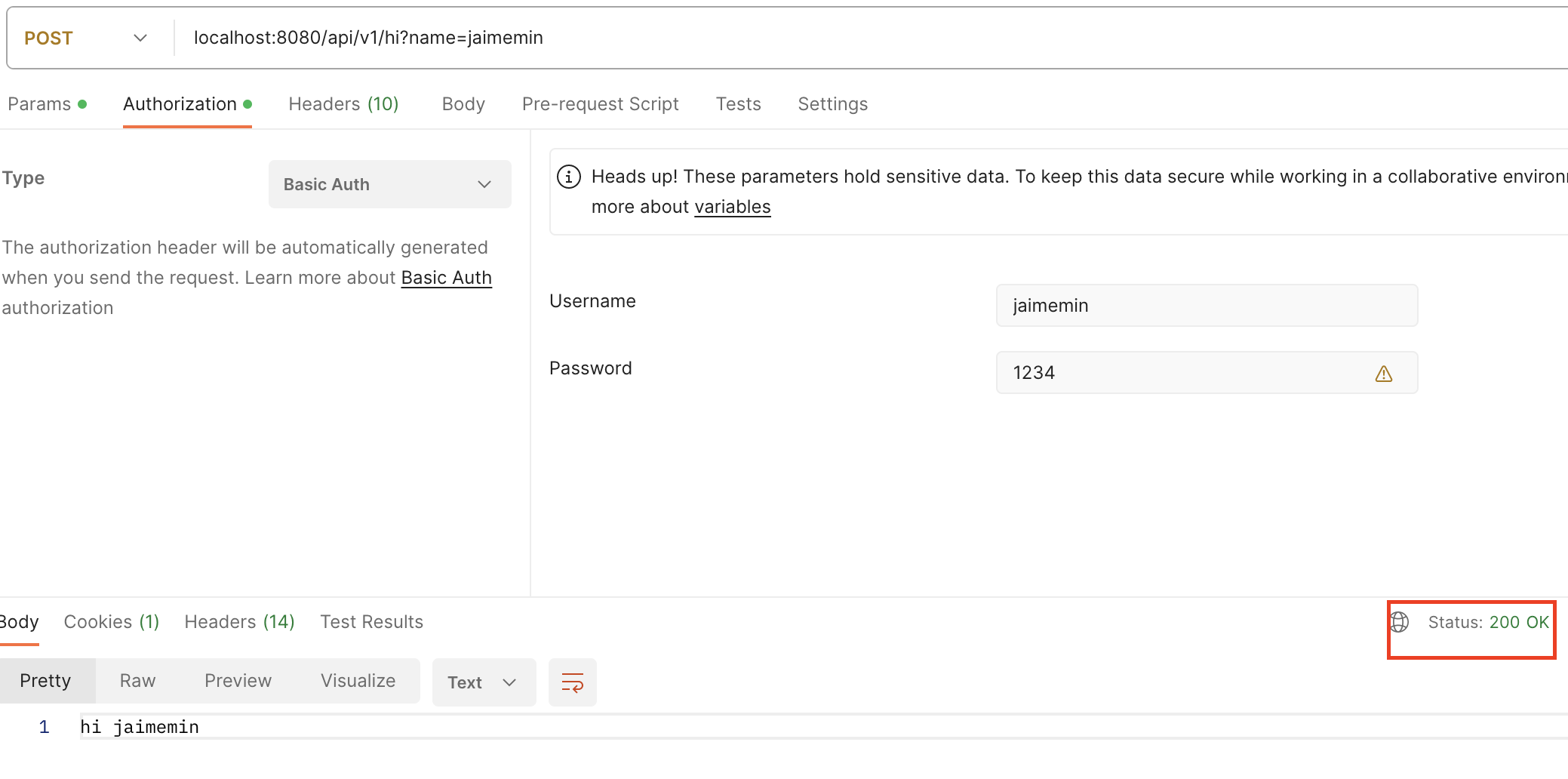
Task: Go to the Tests tab
Action: pos(738,104)
